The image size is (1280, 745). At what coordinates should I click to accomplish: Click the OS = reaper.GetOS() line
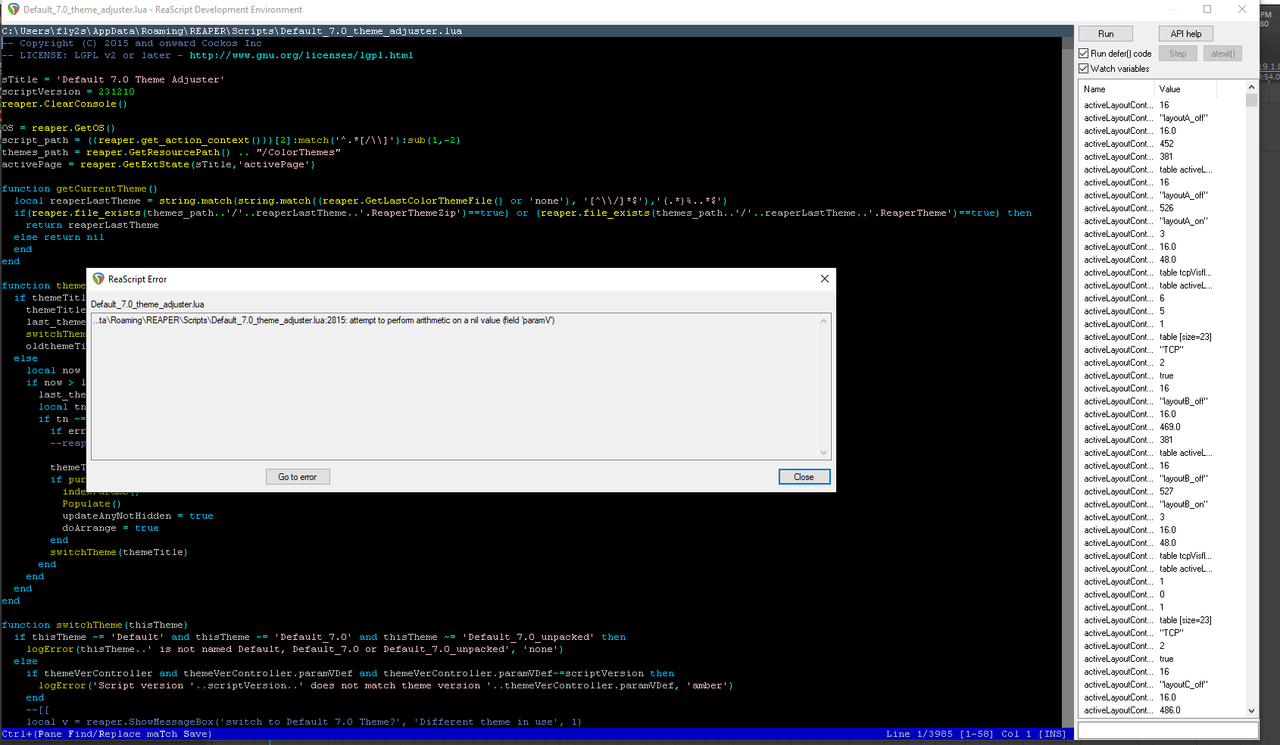[59, 128]
